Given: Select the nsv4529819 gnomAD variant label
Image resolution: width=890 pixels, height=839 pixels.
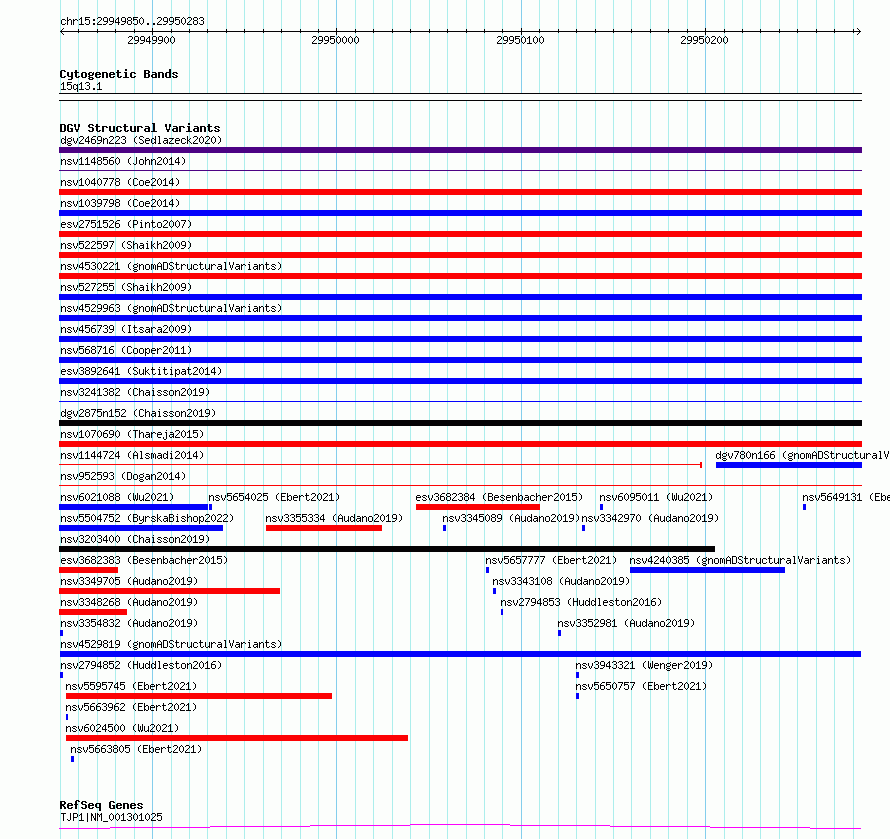Looking at the screenshot, I should pyautogui.click(x=171, y=644).
